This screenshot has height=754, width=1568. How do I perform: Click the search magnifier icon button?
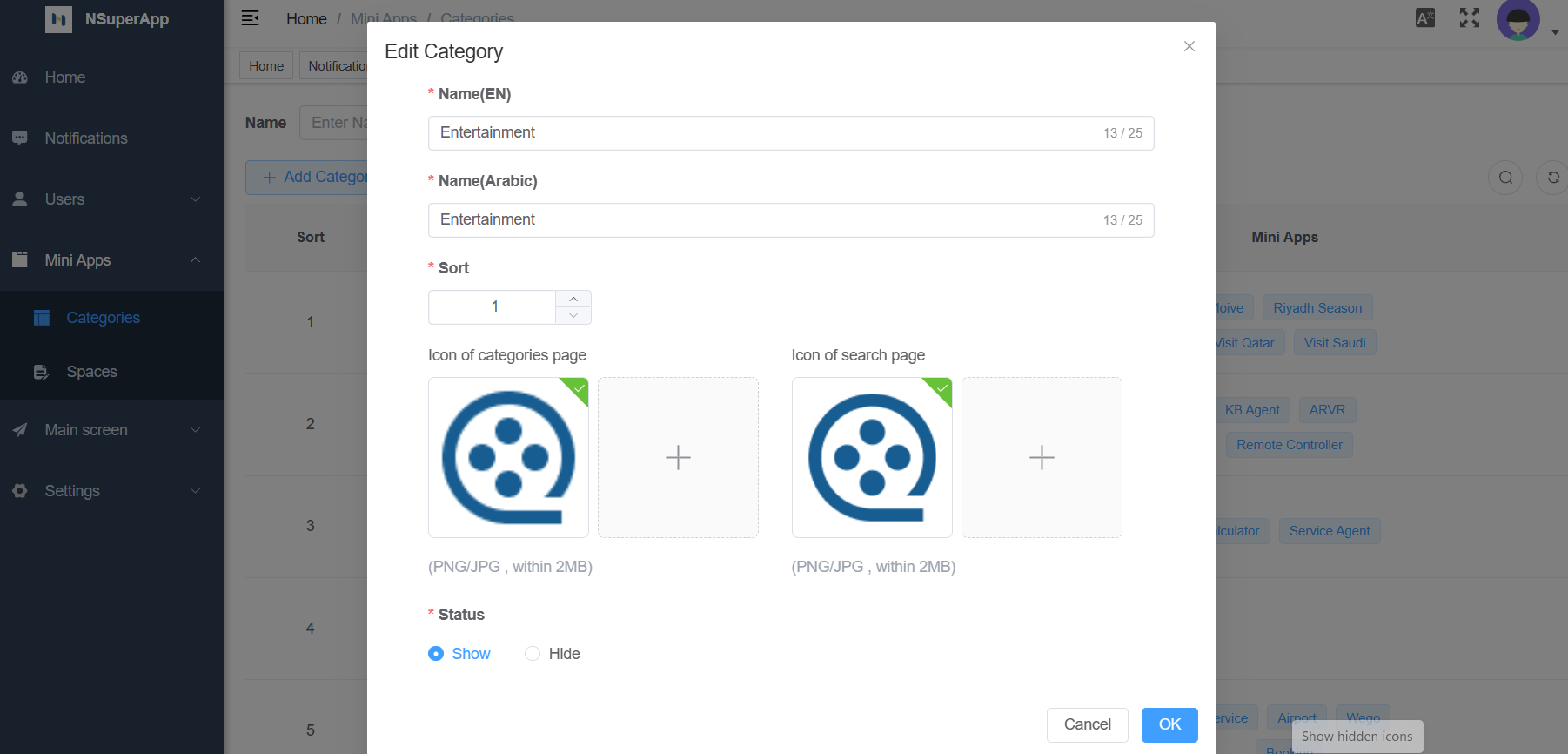pos(1505,178)
